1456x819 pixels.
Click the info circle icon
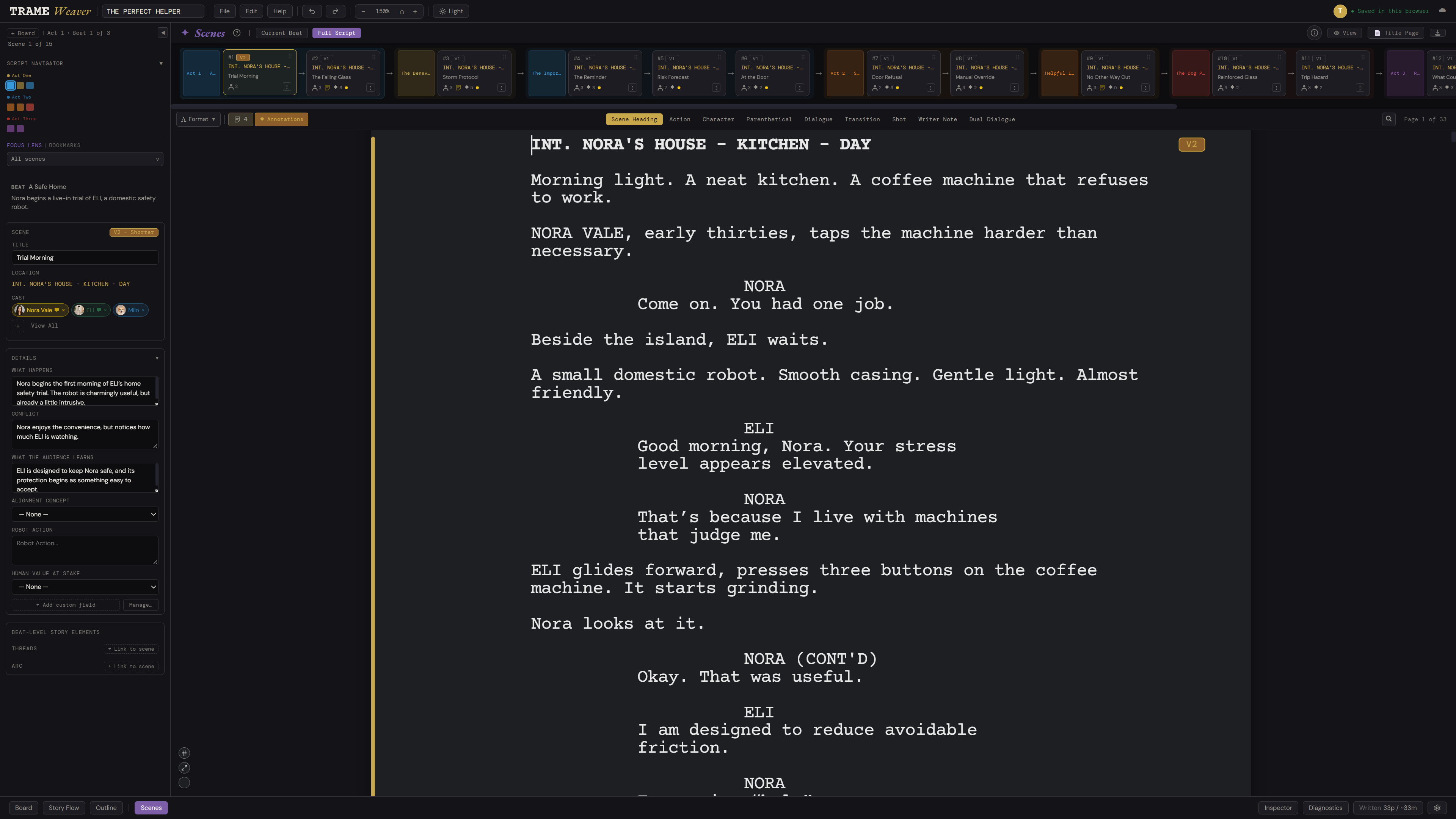click(1314, 33)
